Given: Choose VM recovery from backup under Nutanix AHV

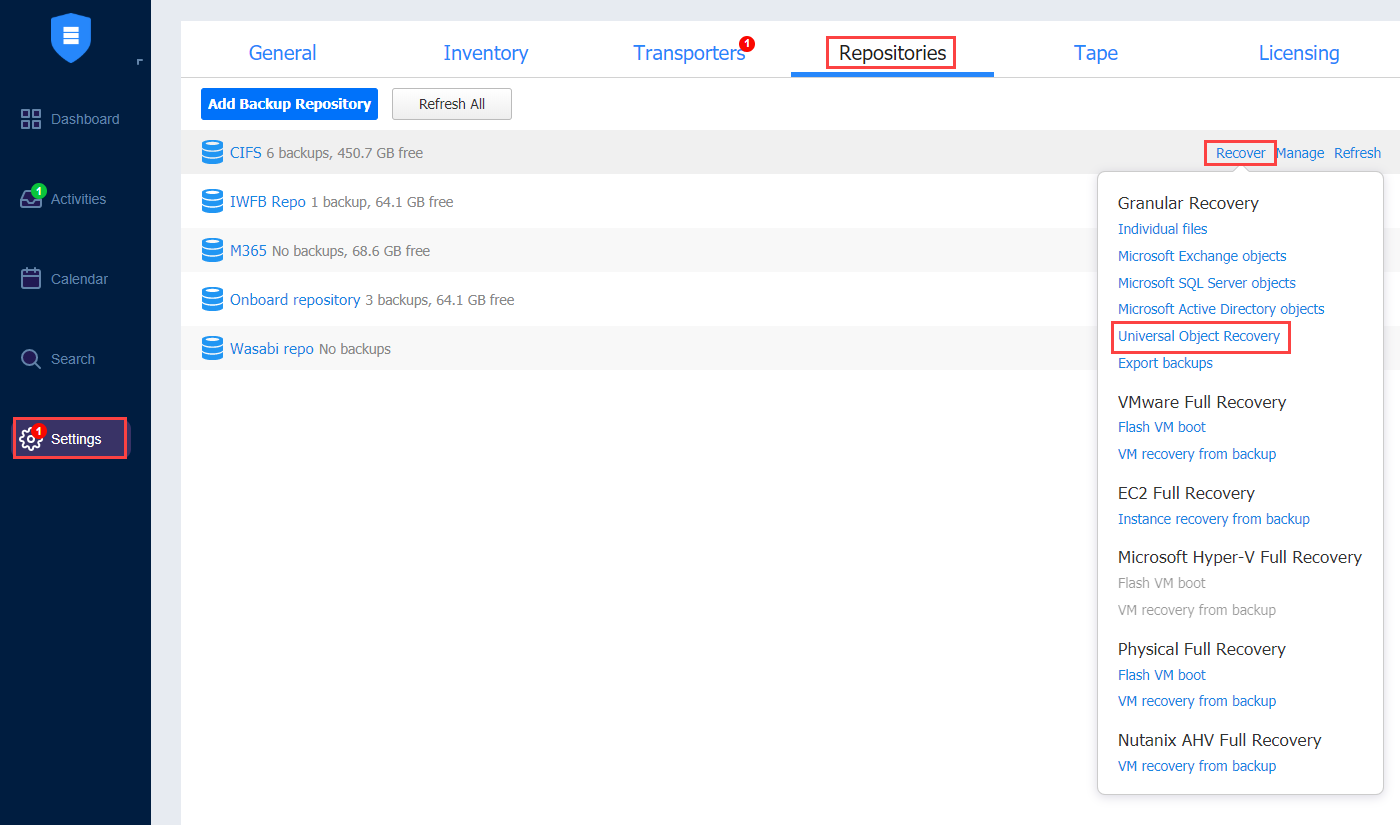Looking at the screenshot, I should [1197, 766].
